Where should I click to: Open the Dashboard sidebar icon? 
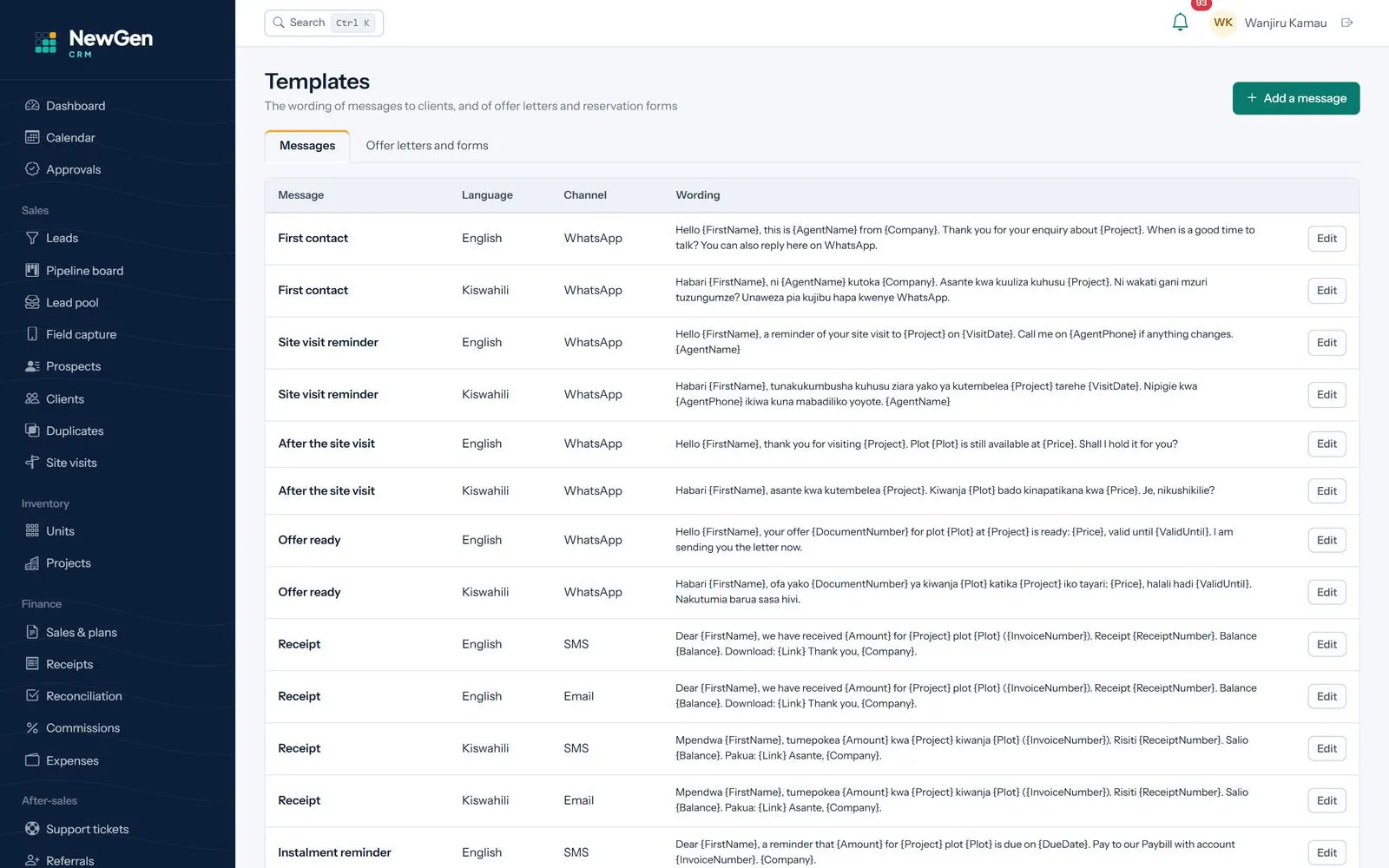(x=32, y=105)
